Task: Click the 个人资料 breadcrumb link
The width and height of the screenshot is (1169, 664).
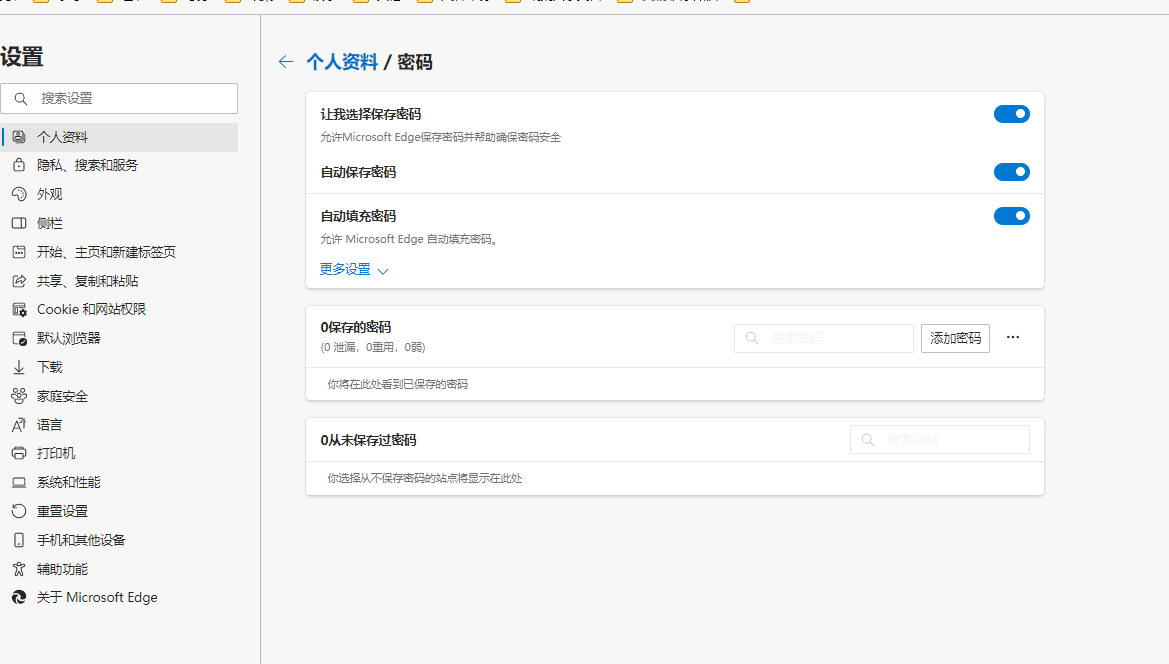Action: [342, 62]
